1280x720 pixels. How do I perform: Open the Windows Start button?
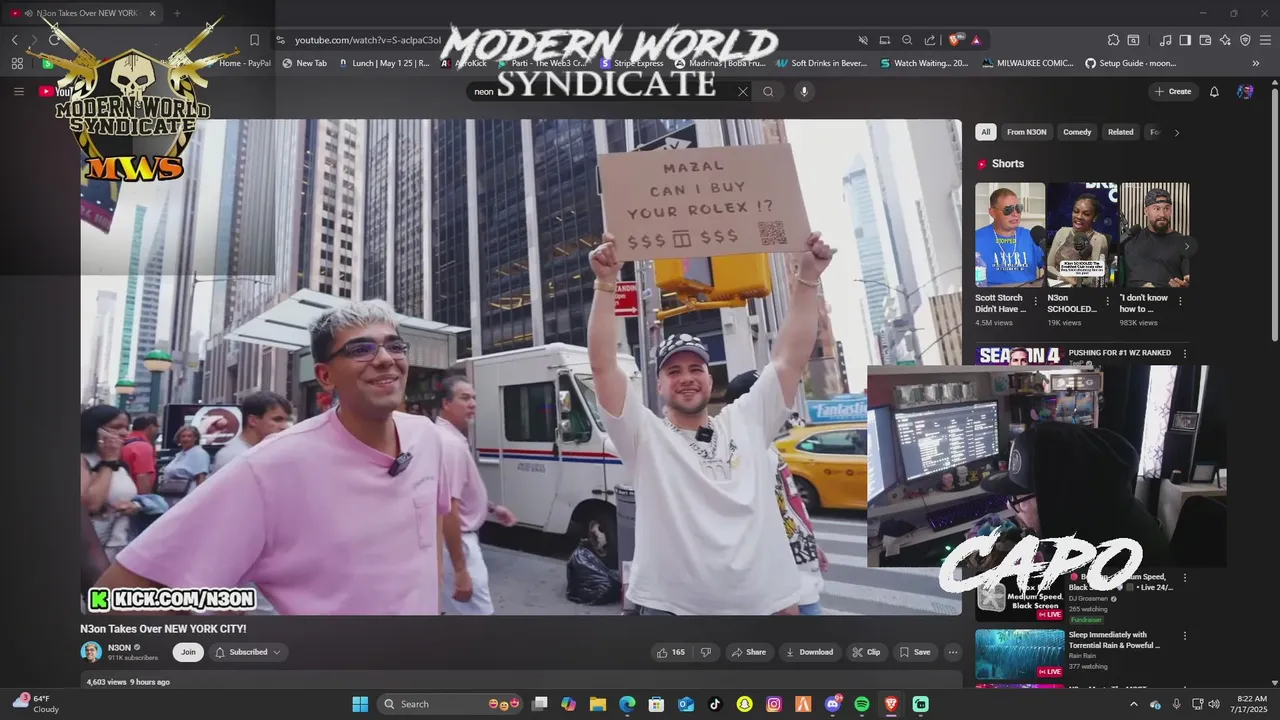360,704
